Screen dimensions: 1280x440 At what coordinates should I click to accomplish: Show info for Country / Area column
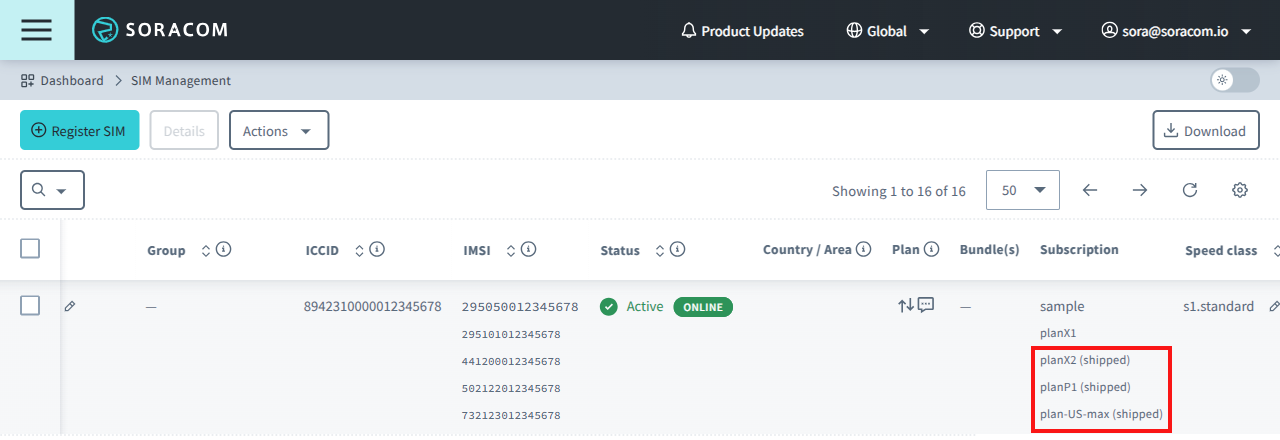coord(864,249)
